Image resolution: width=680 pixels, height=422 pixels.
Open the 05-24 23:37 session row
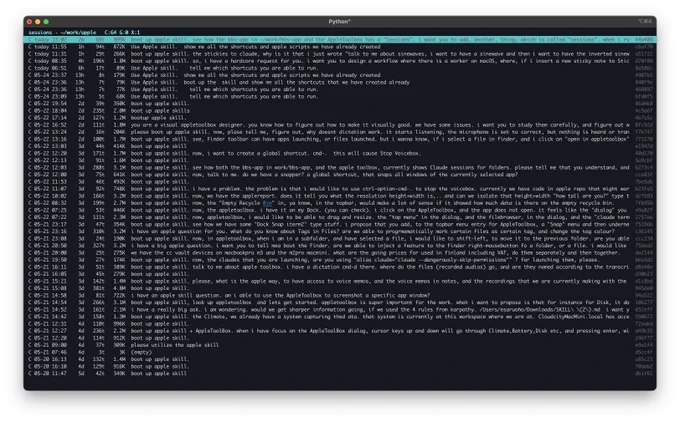point(340,75)
